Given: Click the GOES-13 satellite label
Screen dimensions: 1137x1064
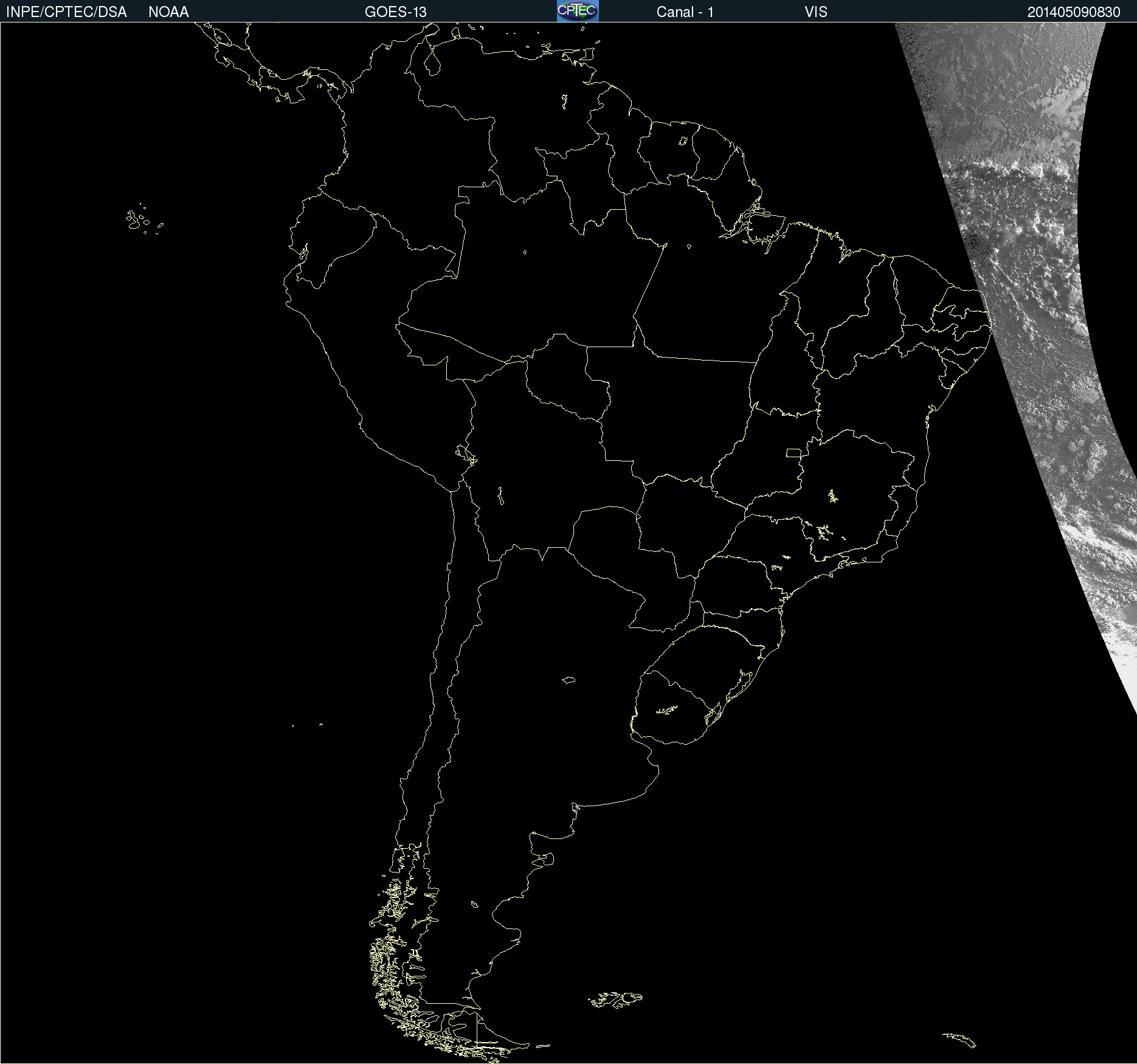Looking at the screenshot, I should pyautogui.click(x=396, y=12).
